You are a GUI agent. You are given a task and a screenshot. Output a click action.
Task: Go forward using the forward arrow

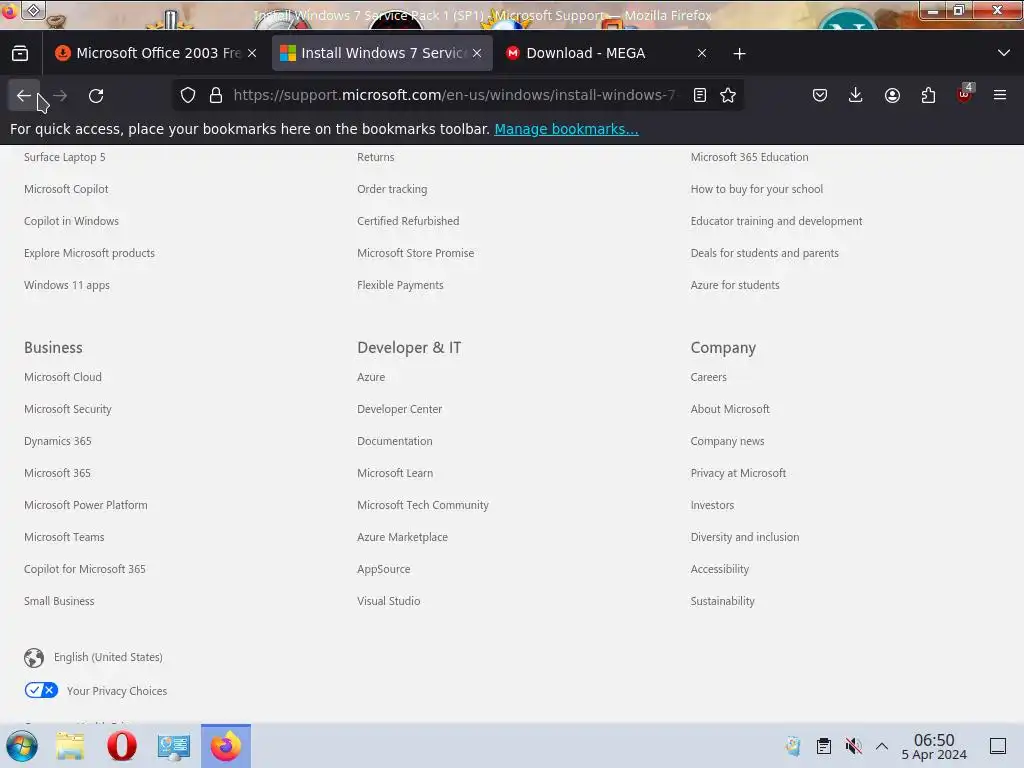click(60, 96)
